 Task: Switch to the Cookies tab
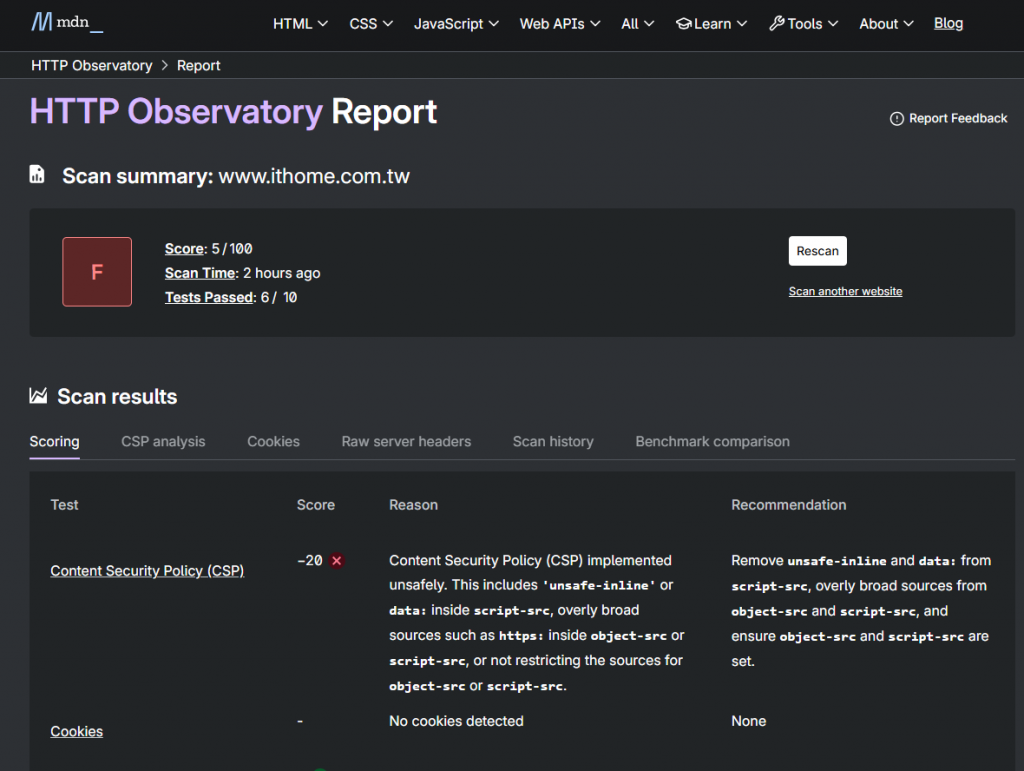273,442
